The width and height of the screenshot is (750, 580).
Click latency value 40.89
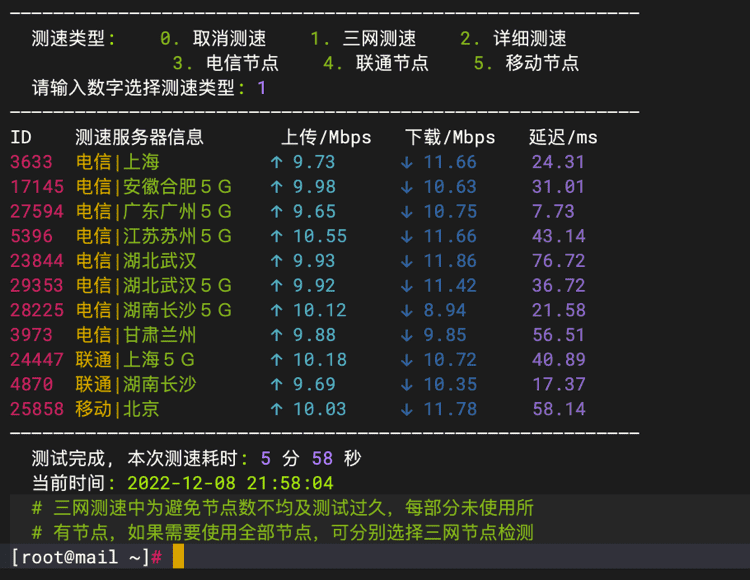559,360
